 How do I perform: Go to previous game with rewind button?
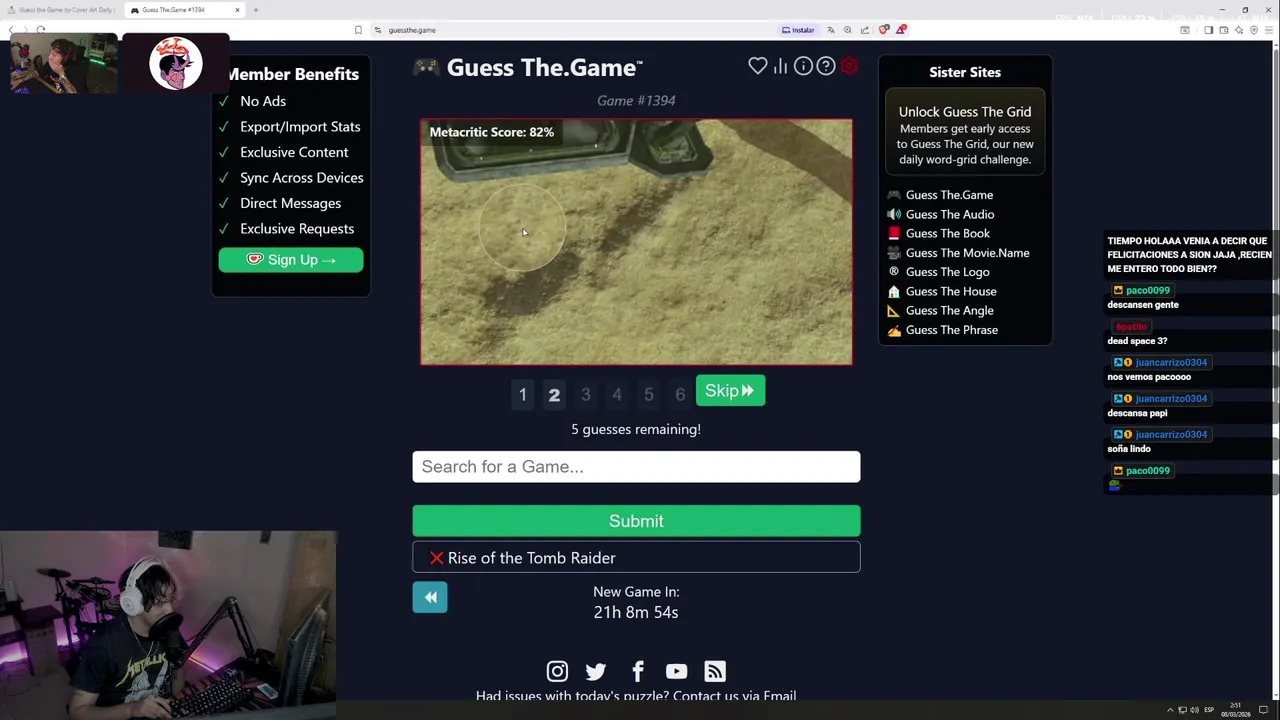coord(430,597)
